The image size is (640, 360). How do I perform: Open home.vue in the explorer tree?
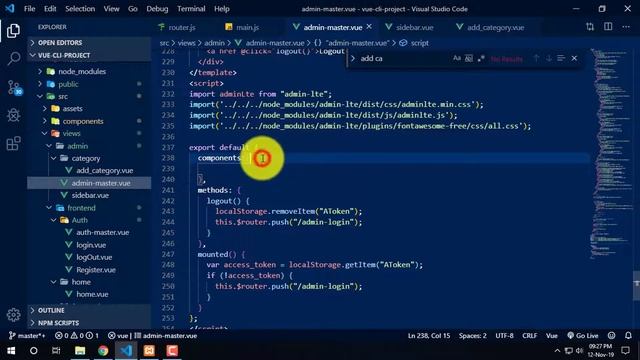(92, 294)
